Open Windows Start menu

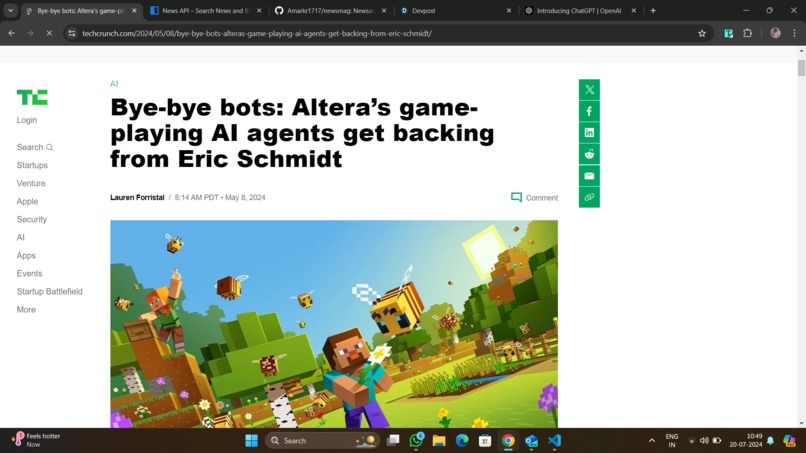tap(251, 440)
